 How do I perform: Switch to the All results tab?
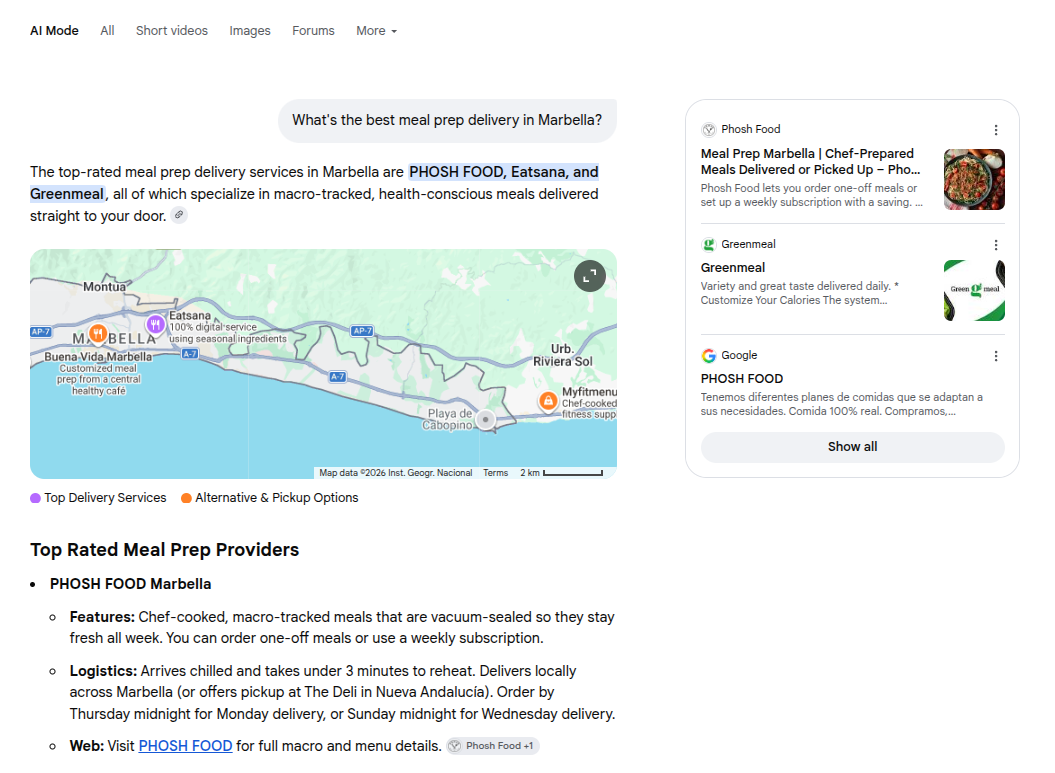point(108,31)
